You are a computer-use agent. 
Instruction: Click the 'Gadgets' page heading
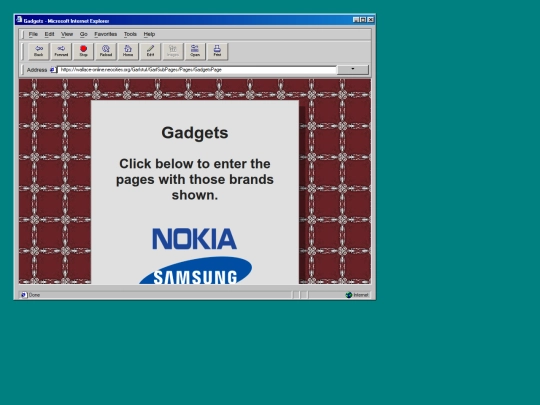tap(195, 133)
